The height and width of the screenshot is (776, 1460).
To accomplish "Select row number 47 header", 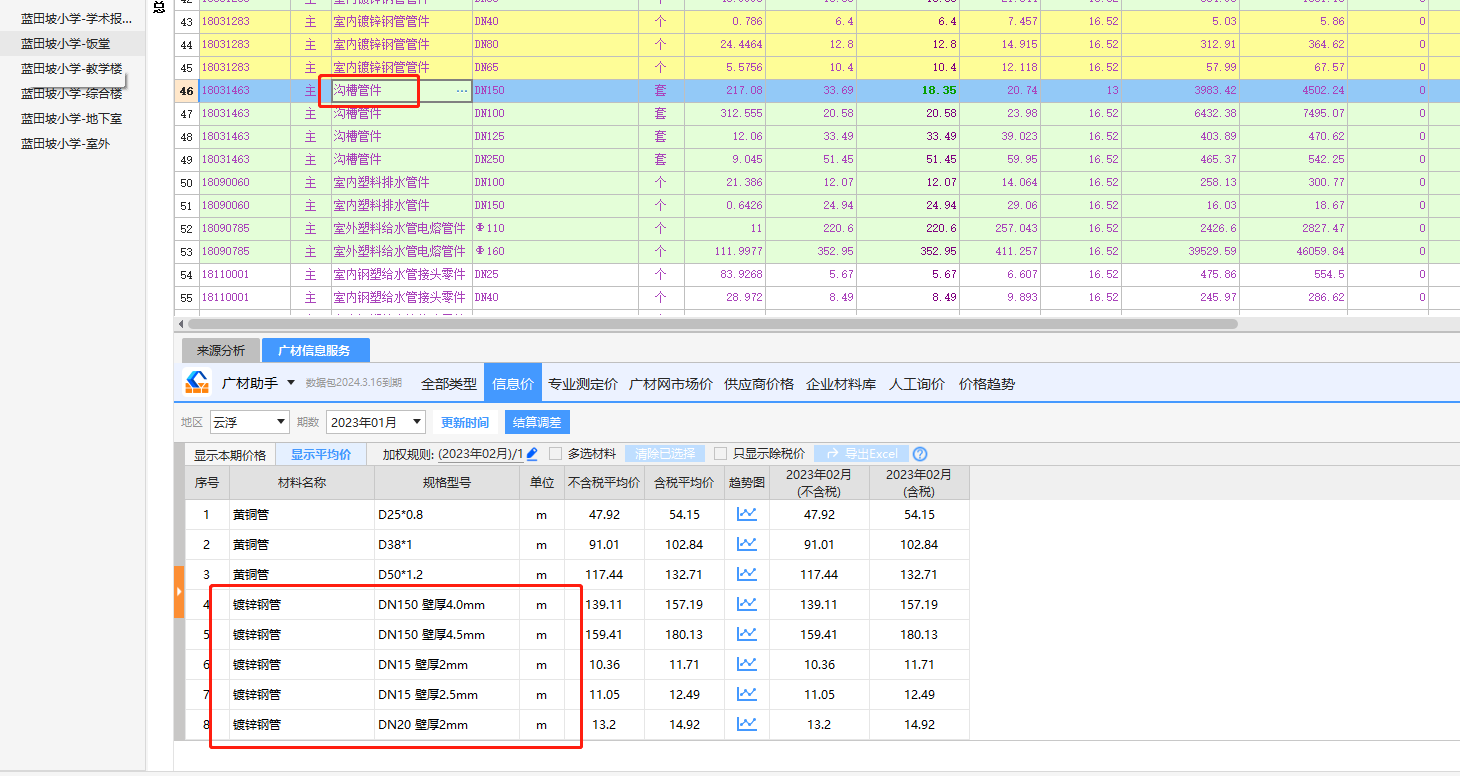I will click(x=186, y=114).
